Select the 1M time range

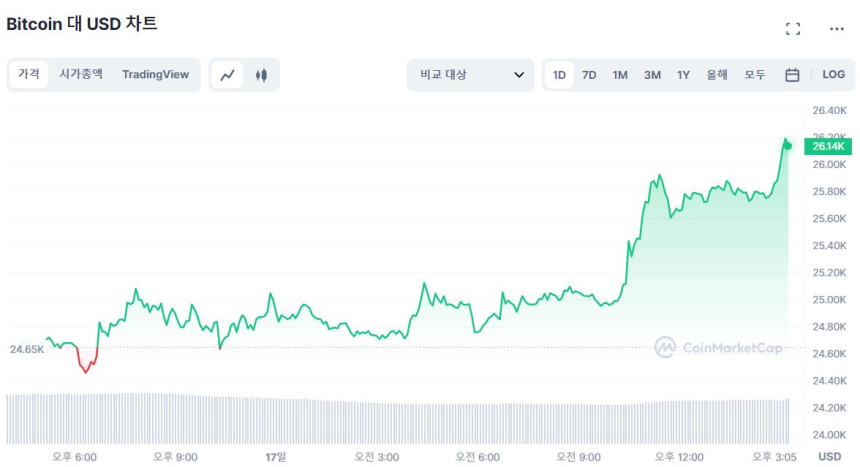click(x=620, y=75)
